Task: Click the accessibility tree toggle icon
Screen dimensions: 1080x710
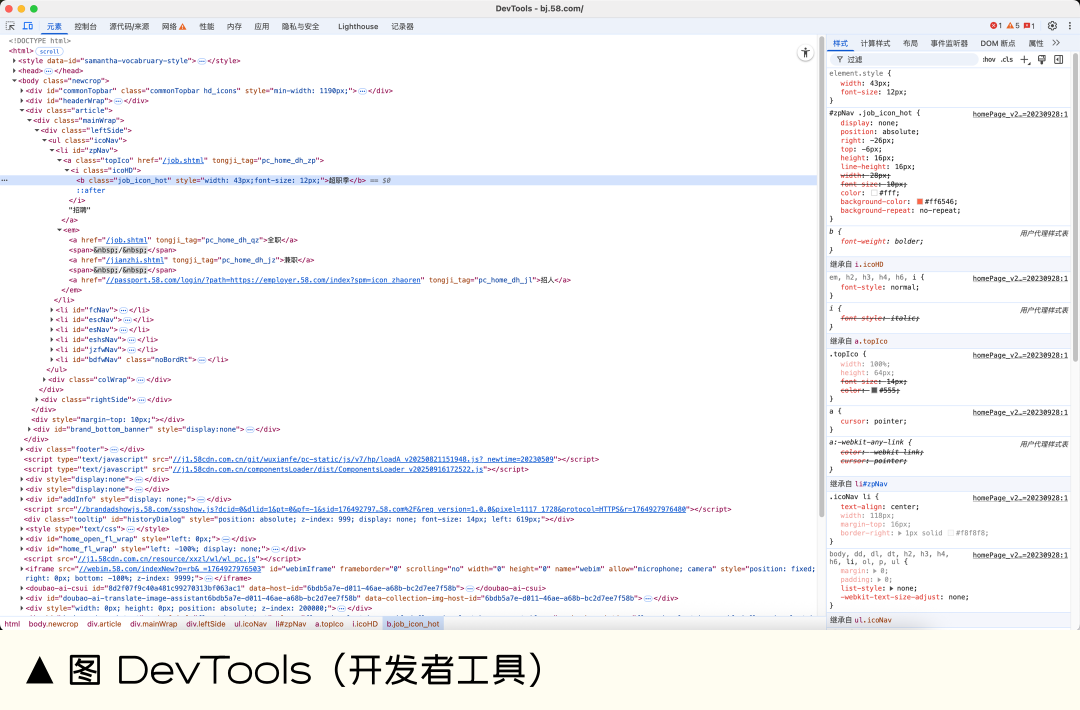Action: [x=804, y=53]
